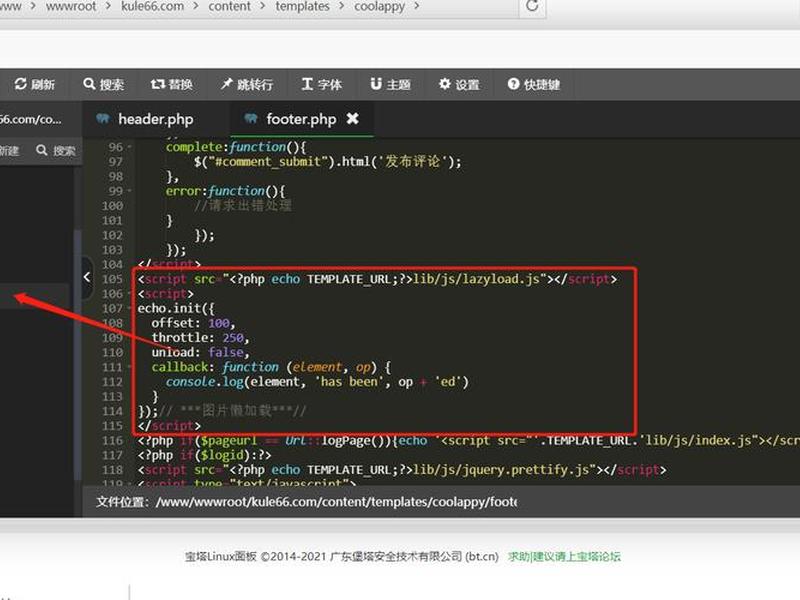Click the kule66.com breadcrumb segment
The width and height of the screenshot is (800, 600).
tap(152, 6)
